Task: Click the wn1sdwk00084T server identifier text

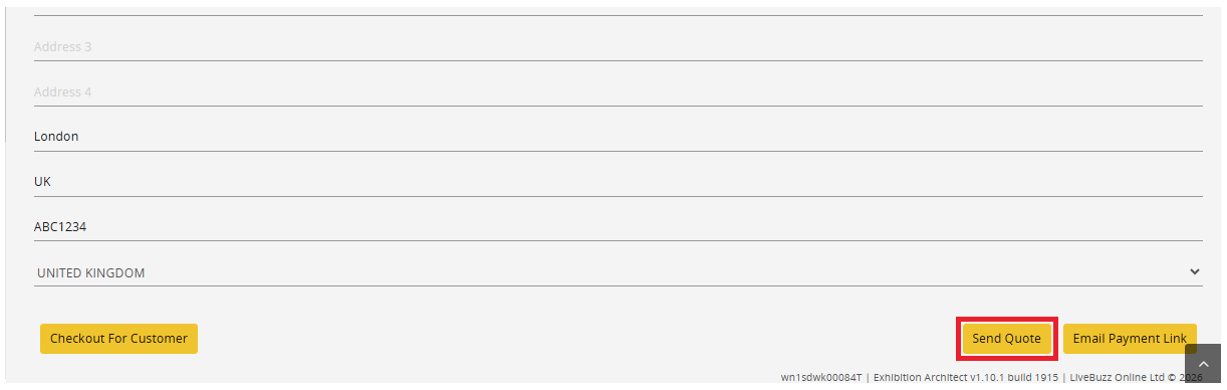Action: click(x=822, y=377)
